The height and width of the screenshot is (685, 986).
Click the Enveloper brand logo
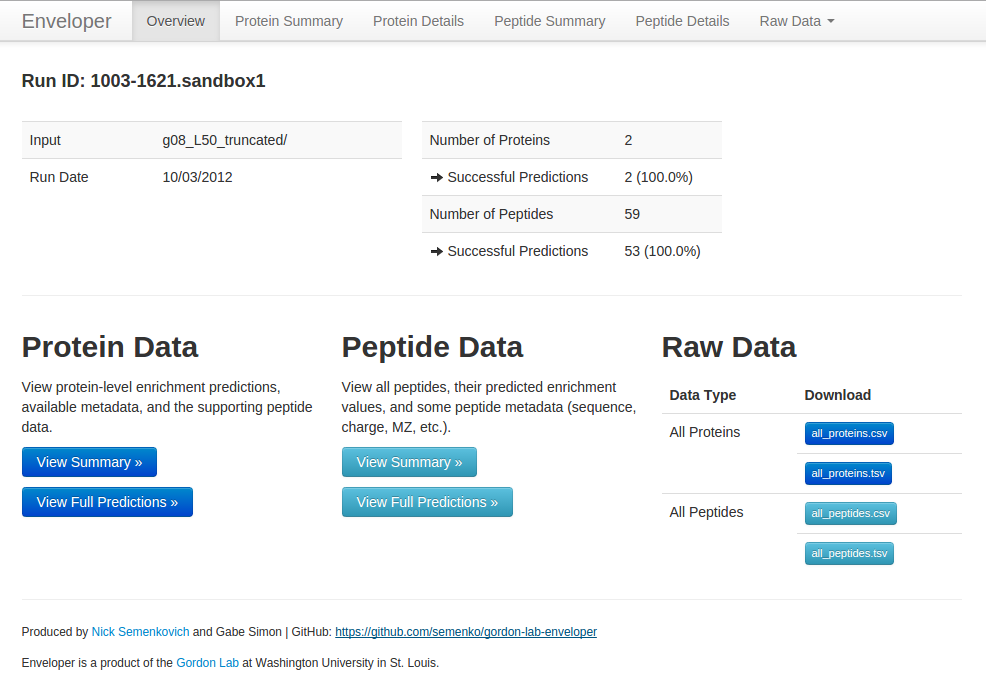[67, 21]
